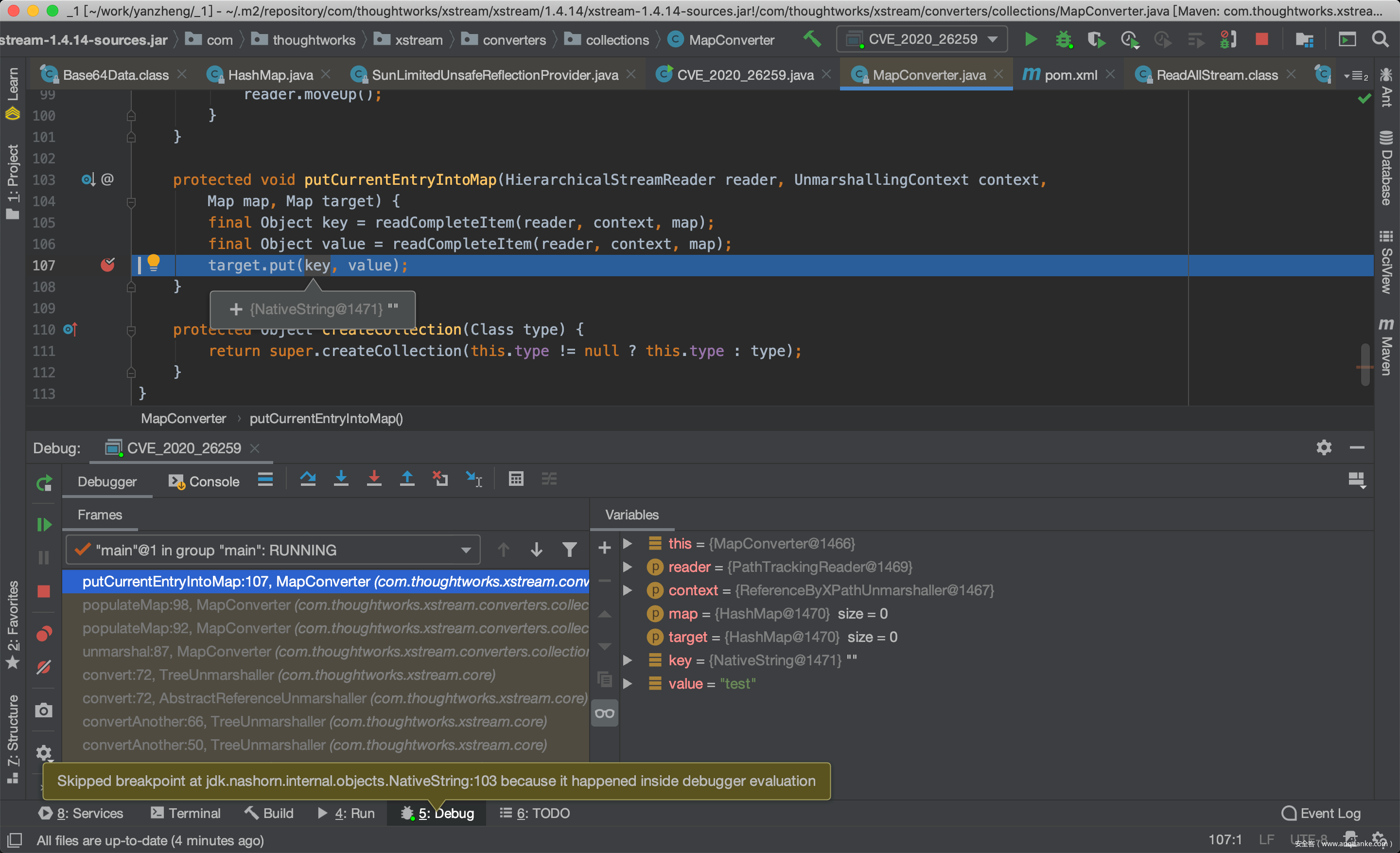Open Terminal tool window button
This screenshot has width=1400, height=853.
(x=186, y=813)
